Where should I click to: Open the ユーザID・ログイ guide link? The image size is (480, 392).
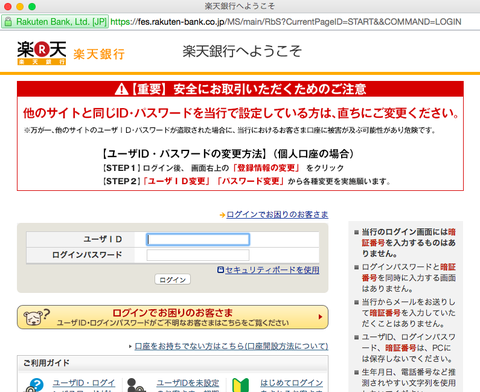coord(84,383)
